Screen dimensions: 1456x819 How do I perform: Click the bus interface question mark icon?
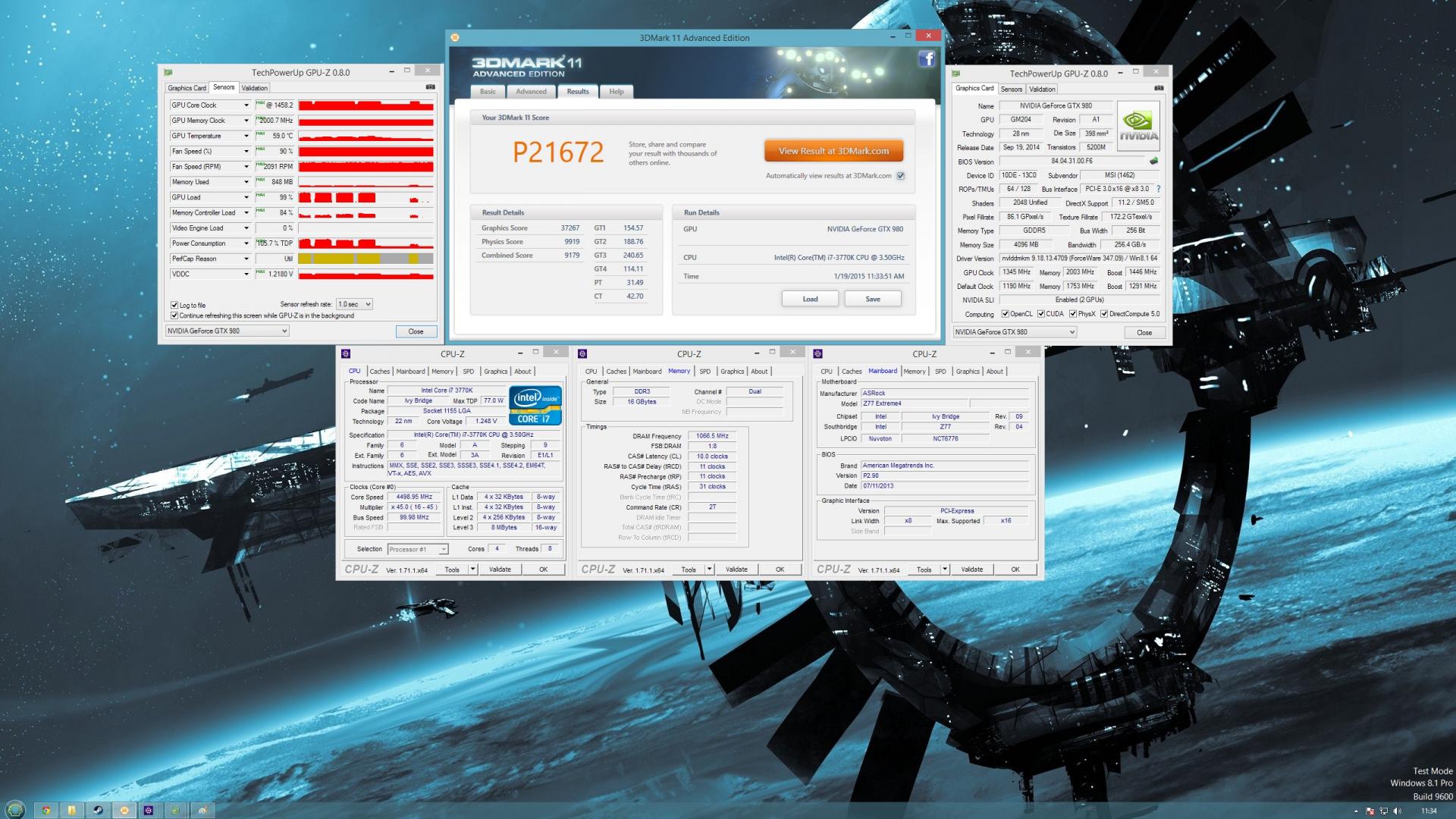(1158, 189)
